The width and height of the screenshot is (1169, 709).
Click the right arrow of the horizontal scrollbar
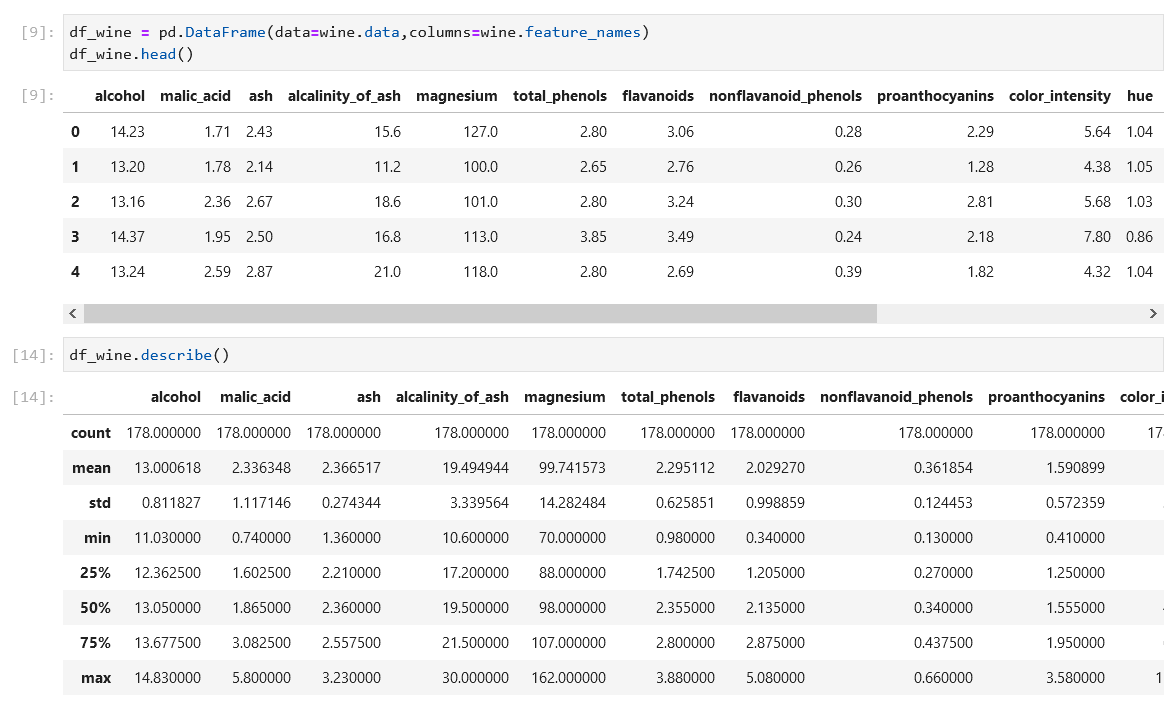point(1152,313)
